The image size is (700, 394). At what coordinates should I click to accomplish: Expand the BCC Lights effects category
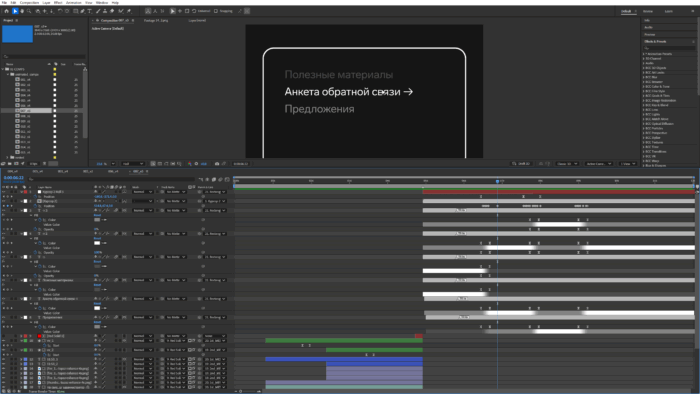pos(643,114)
